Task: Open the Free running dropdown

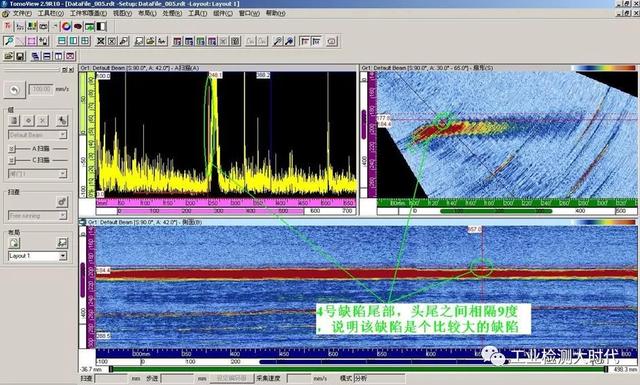Action: (x=38, y=216)
